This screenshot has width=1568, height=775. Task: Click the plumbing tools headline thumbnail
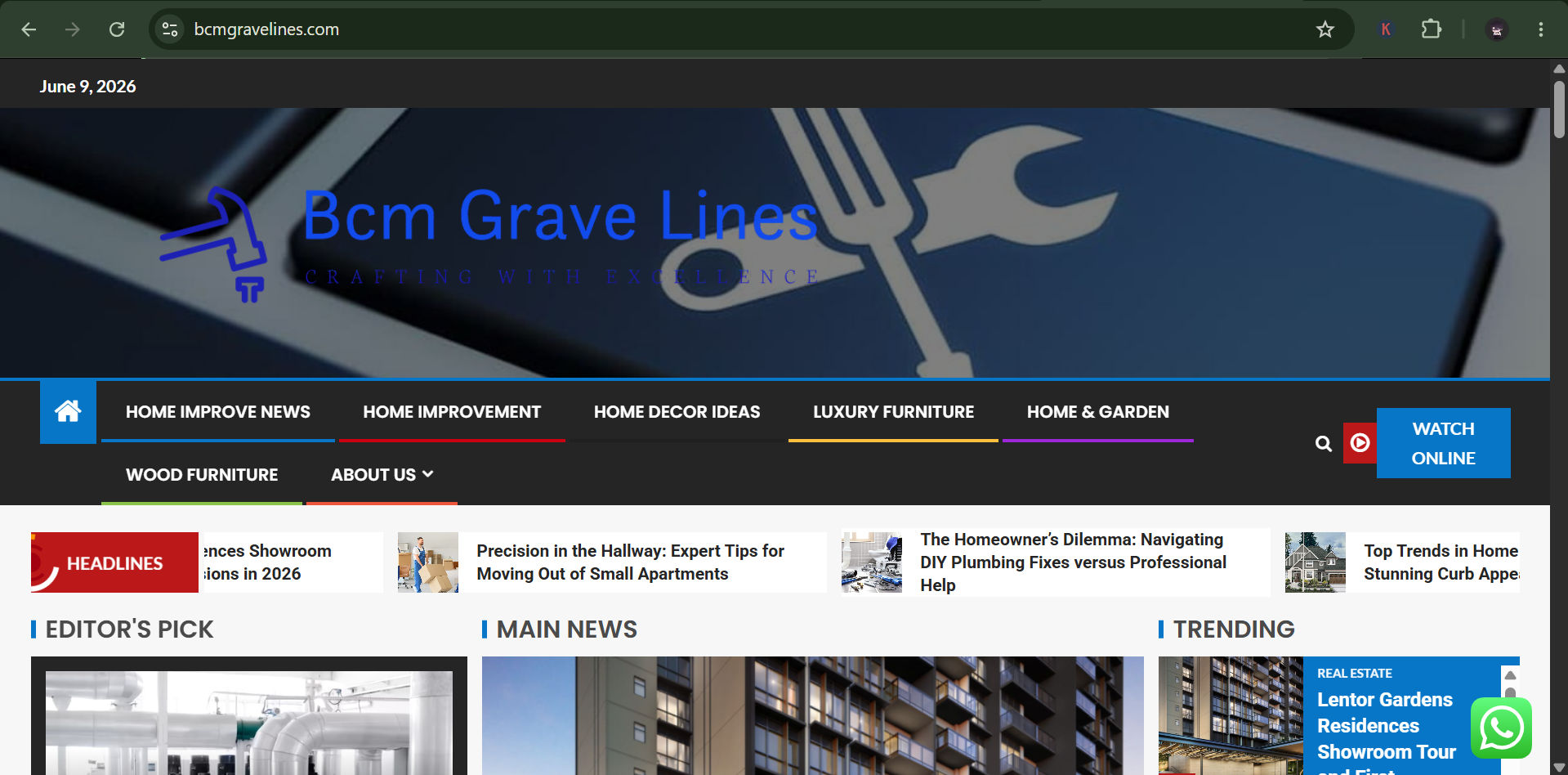click(x=872, y=562)
